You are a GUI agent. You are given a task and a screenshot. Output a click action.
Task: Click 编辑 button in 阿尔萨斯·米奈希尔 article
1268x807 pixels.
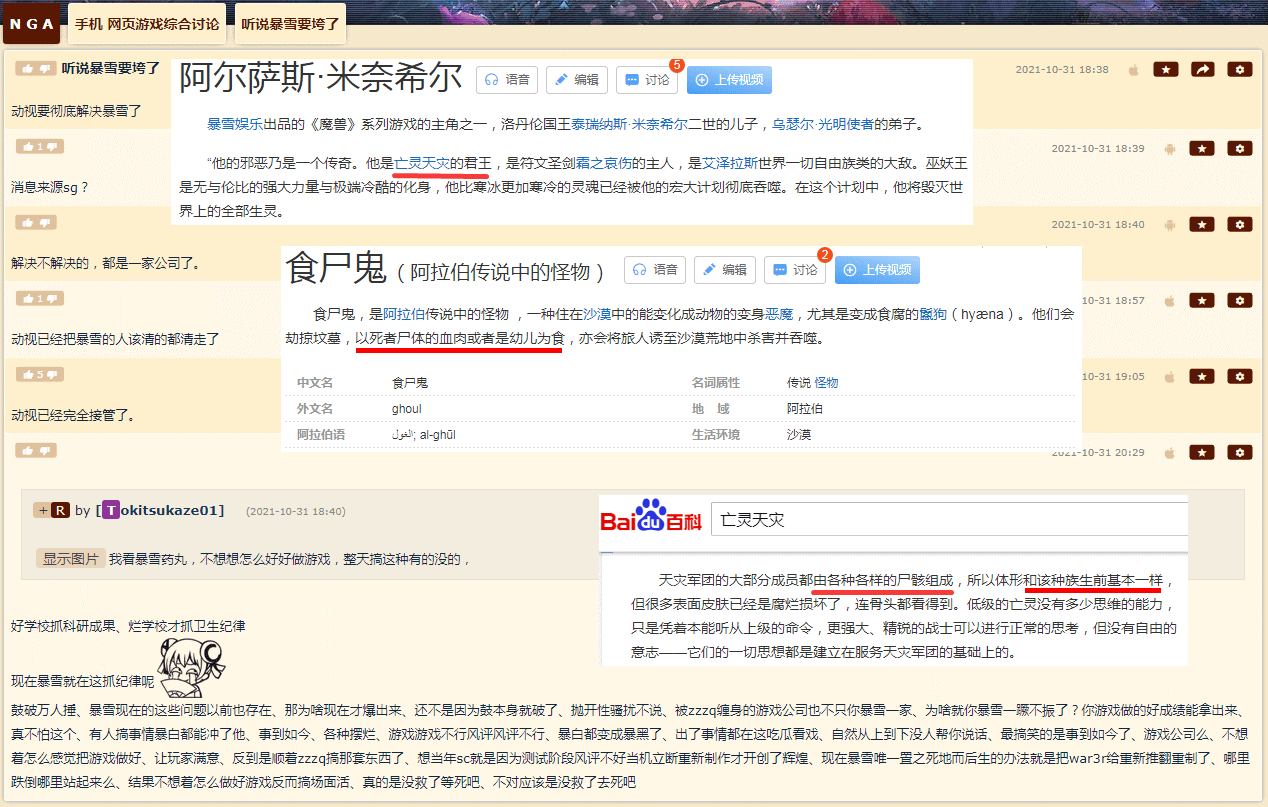577,80
